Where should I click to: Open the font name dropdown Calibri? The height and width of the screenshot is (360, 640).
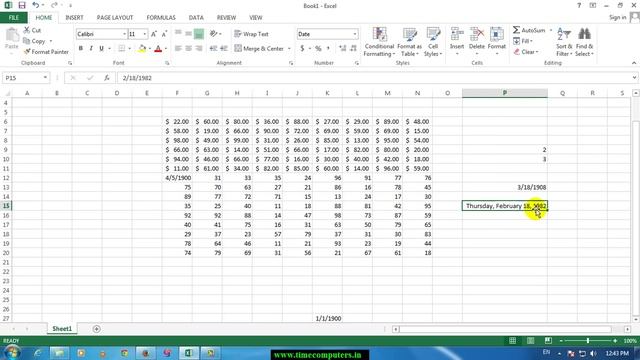(x=124, y=34)
